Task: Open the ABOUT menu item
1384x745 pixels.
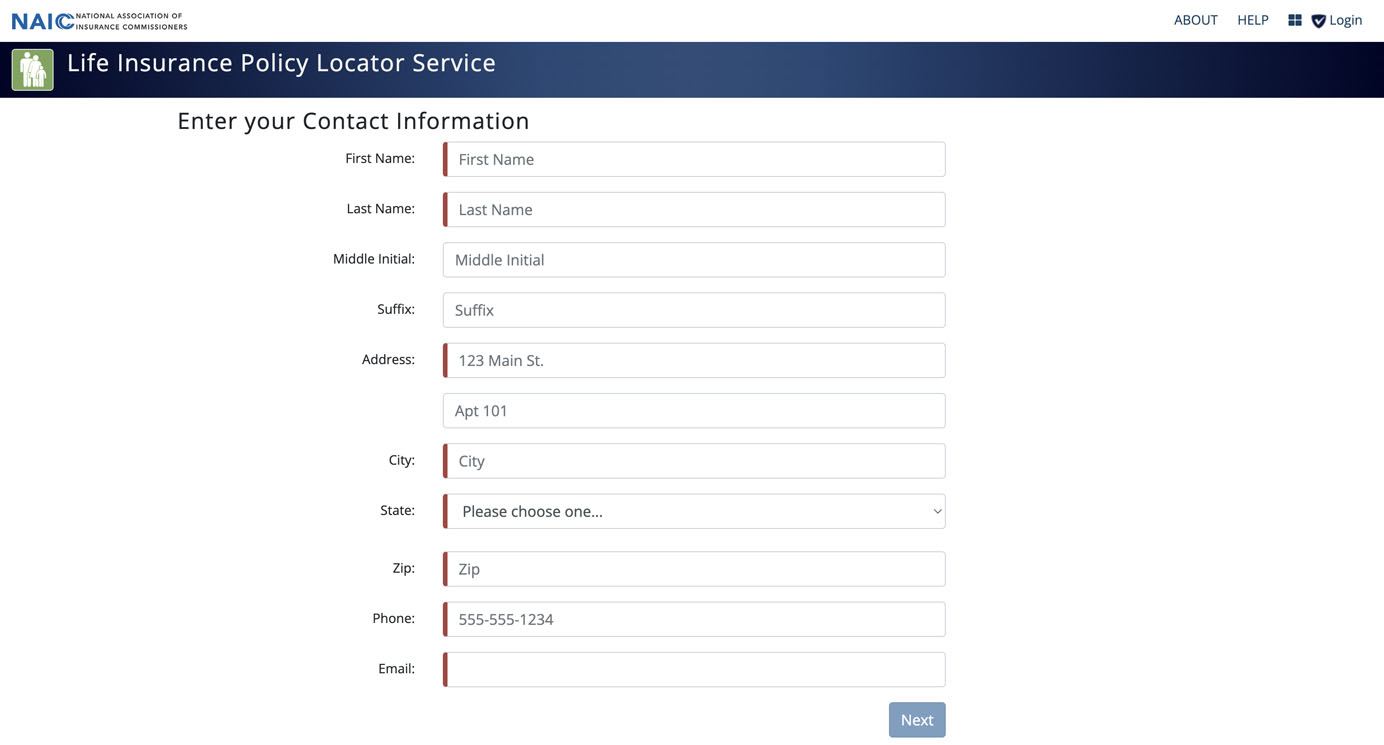Action: pyautogui.click(x=1195, y=20)
